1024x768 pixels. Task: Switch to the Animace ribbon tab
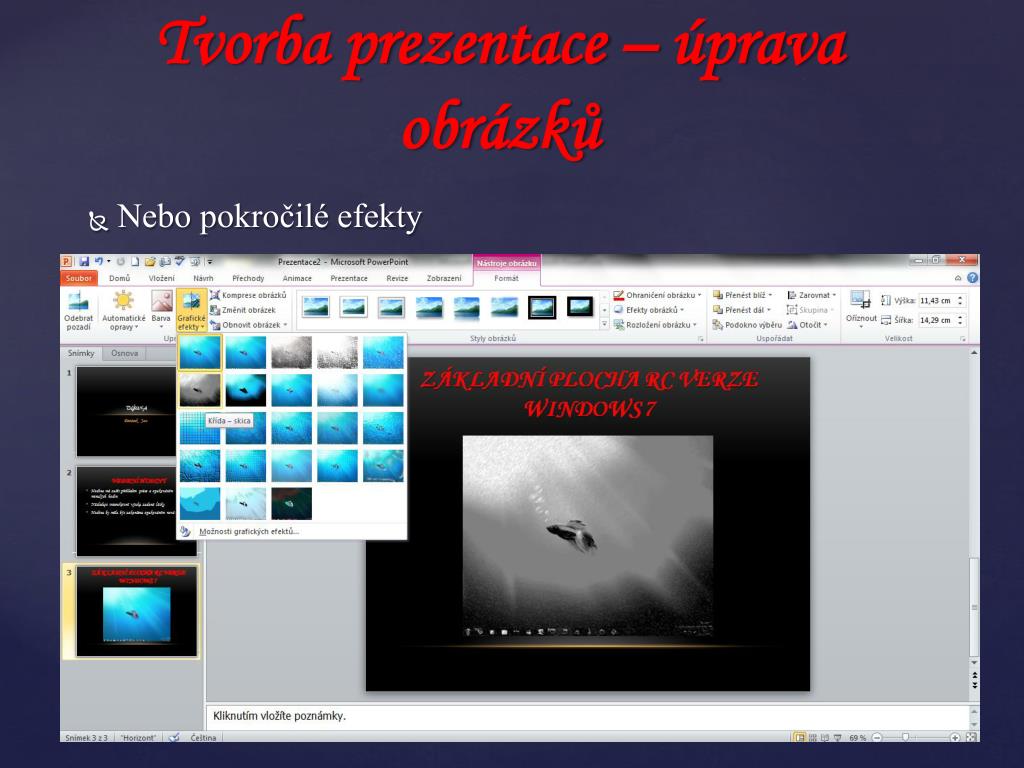point(297,278)
